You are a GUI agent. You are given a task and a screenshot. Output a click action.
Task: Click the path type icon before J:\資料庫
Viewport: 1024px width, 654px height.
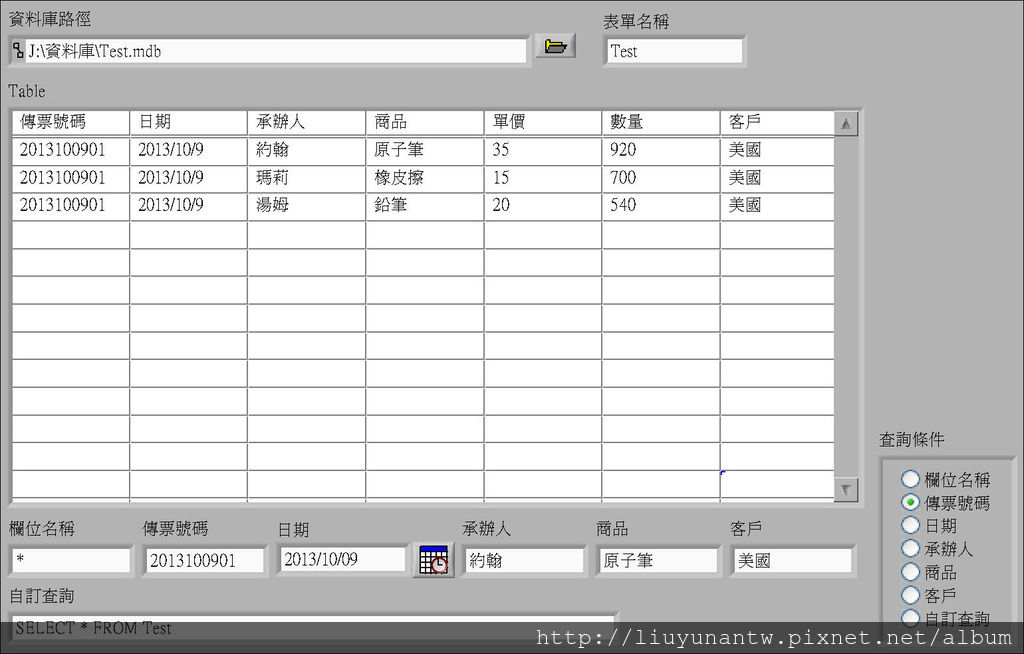click(x=18, y=51)
